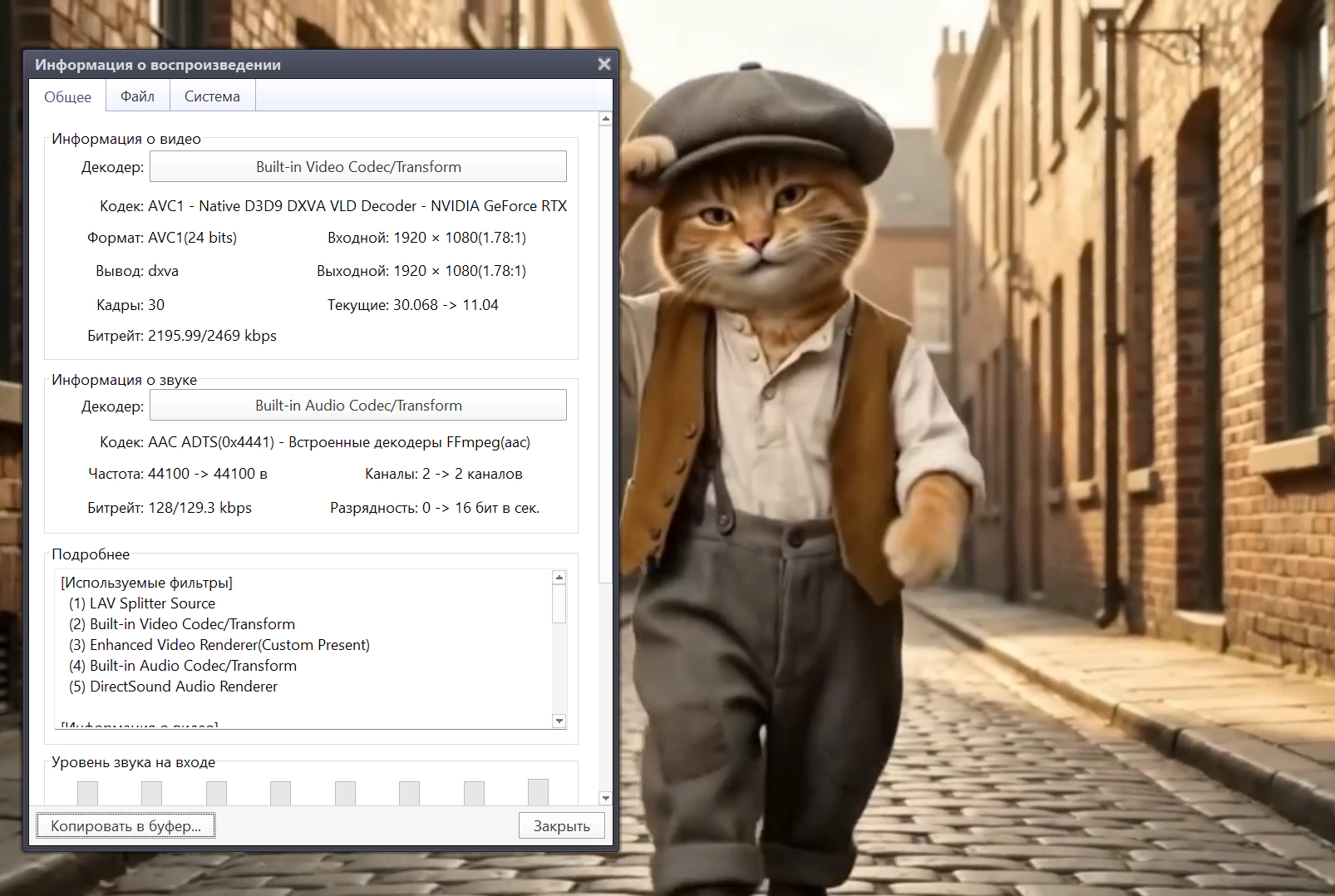Click the [Используемые фильтры] header line
This screenshot has width=1335, height=896.
point(147,583)
